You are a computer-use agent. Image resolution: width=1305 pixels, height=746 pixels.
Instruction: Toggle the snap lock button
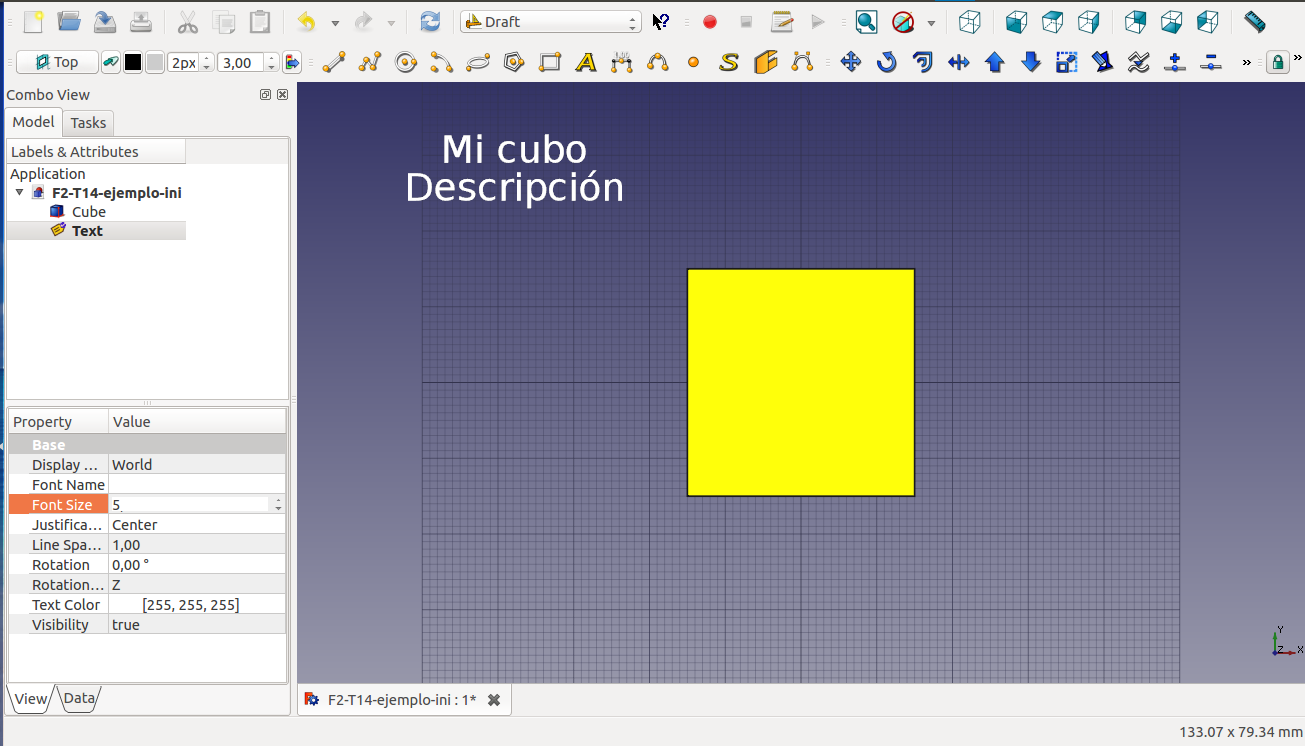1277,63
